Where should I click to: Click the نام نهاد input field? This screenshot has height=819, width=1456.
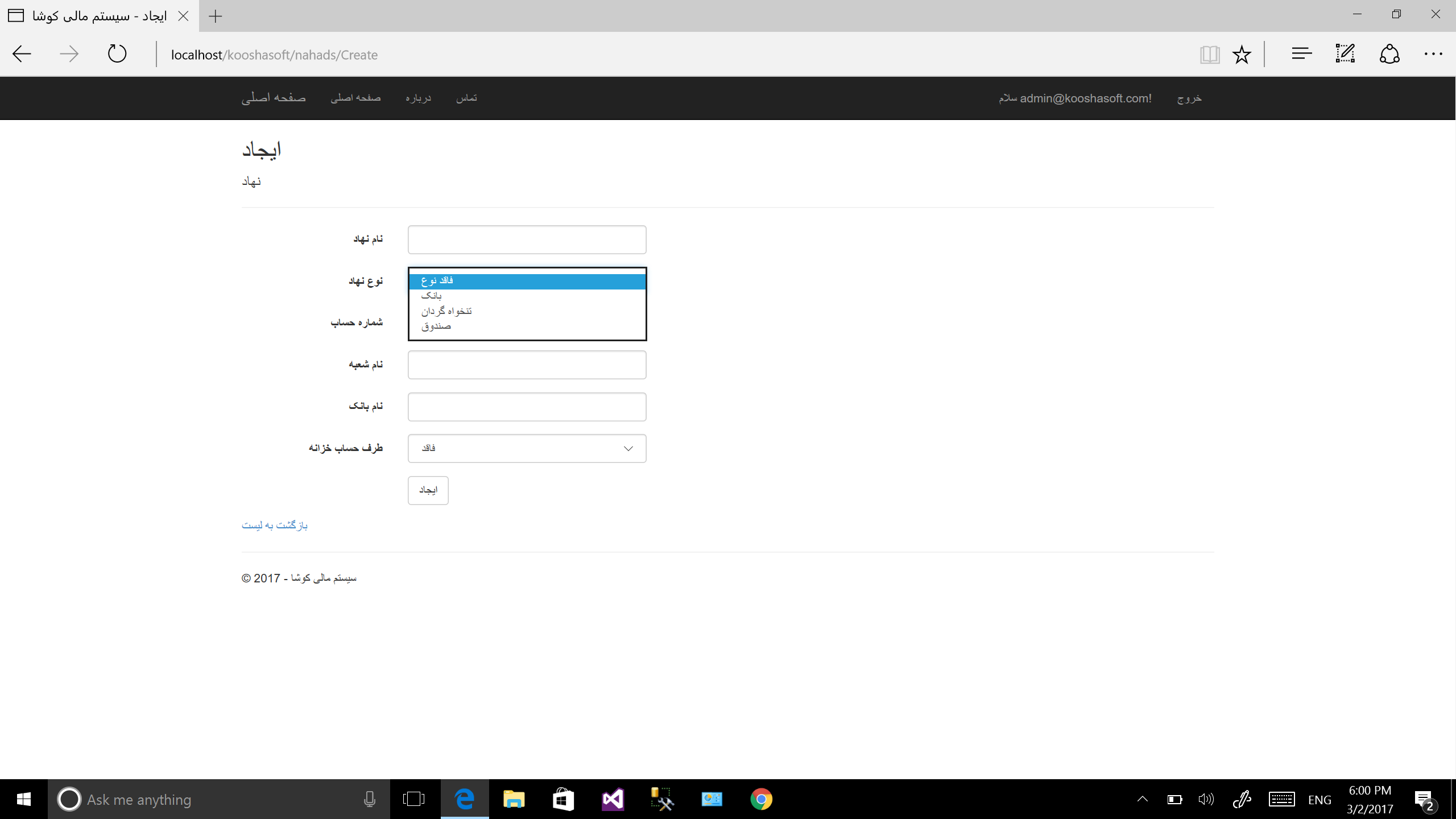click(527, 239)
